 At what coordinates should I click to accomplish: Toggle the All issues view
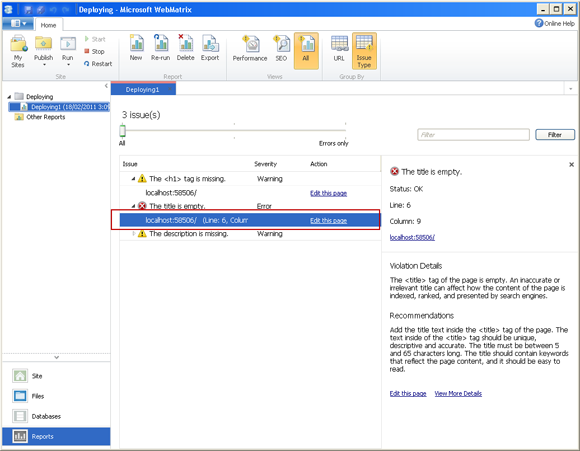coord(306,51)
